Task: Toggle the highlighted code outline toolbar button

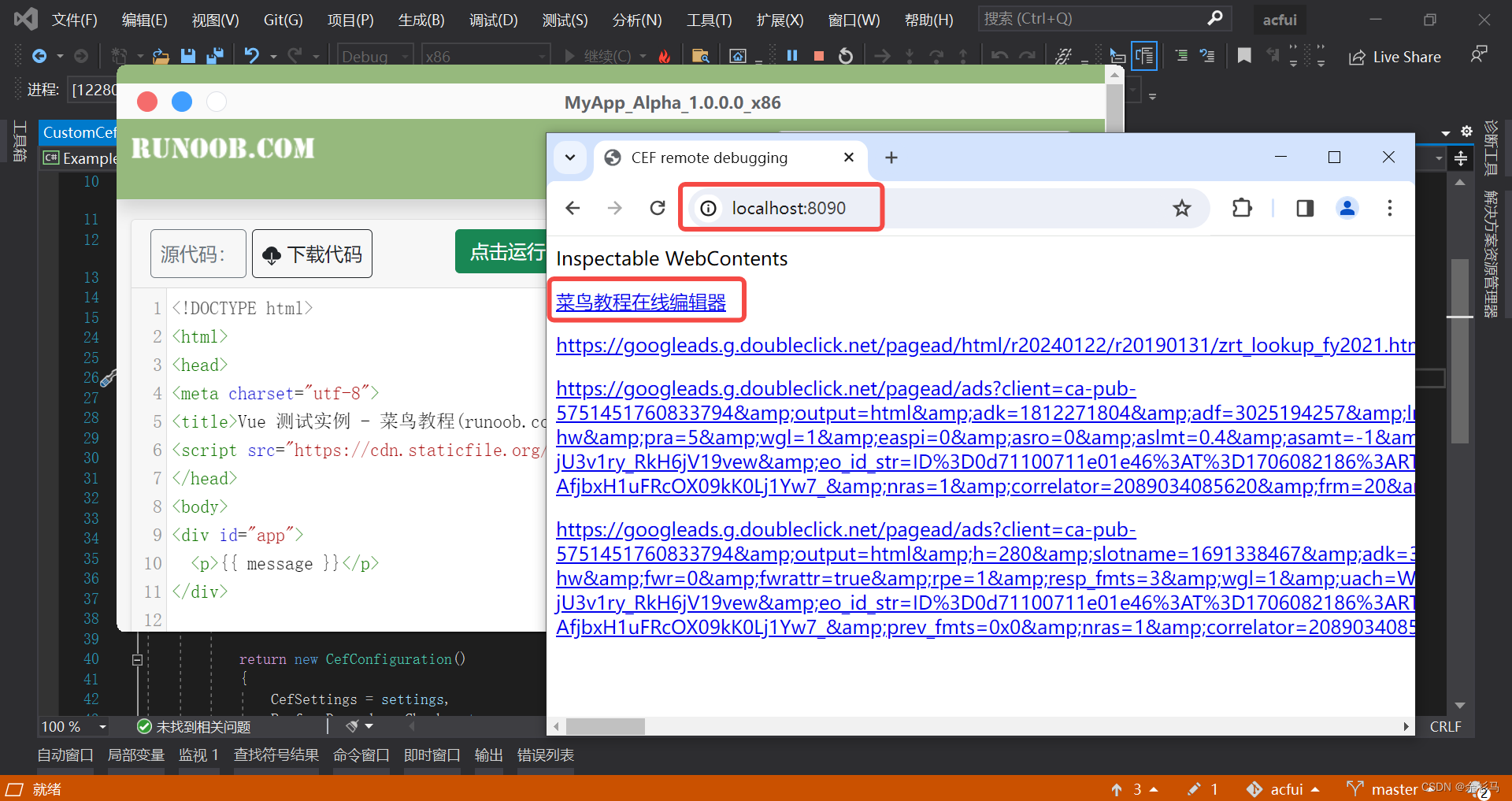Action: pos(1144,56)
